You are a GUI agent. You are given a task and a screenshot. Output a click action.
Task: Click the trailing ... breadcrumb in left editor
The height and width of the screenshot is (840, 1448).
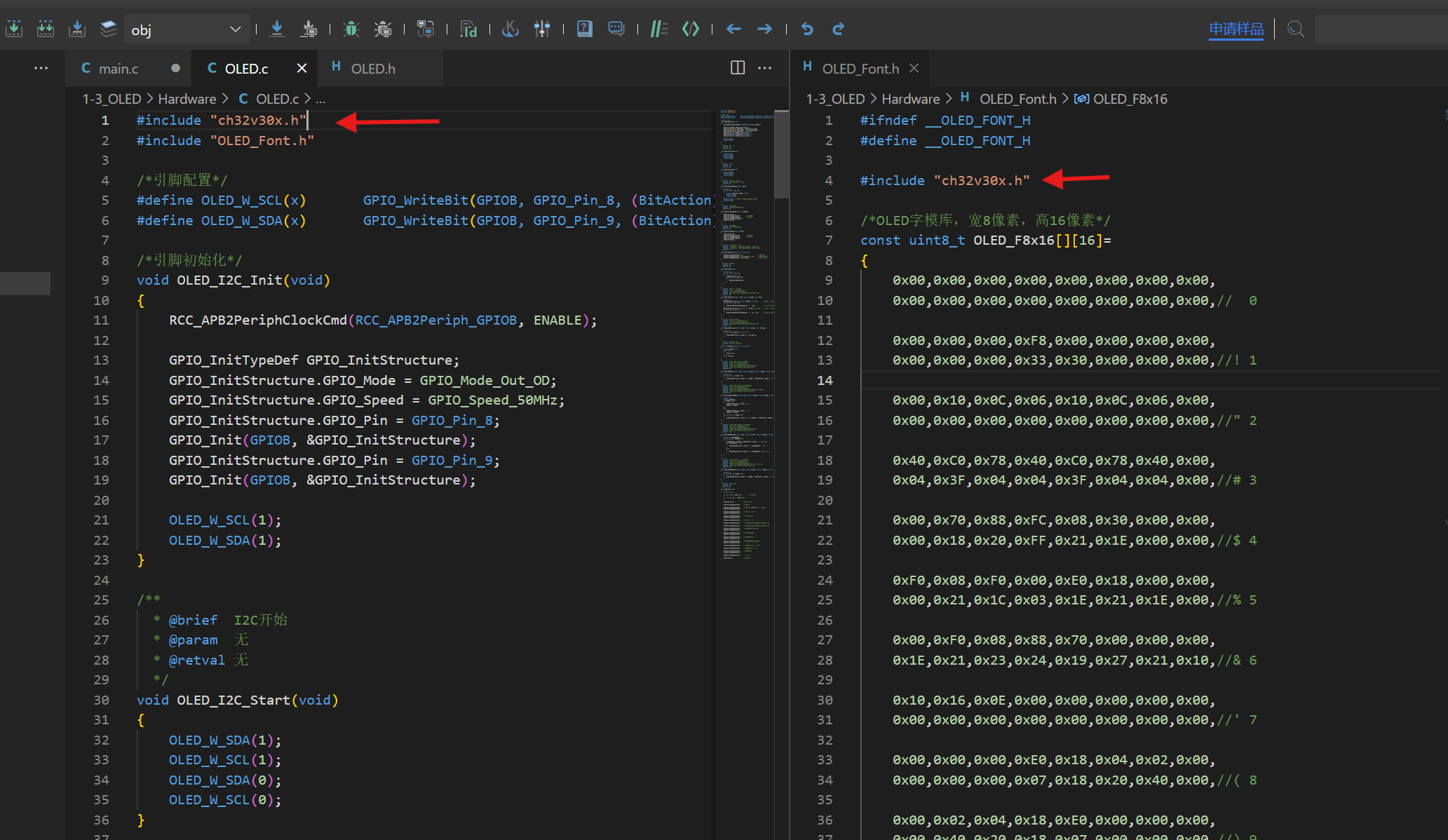coord(320,99)
